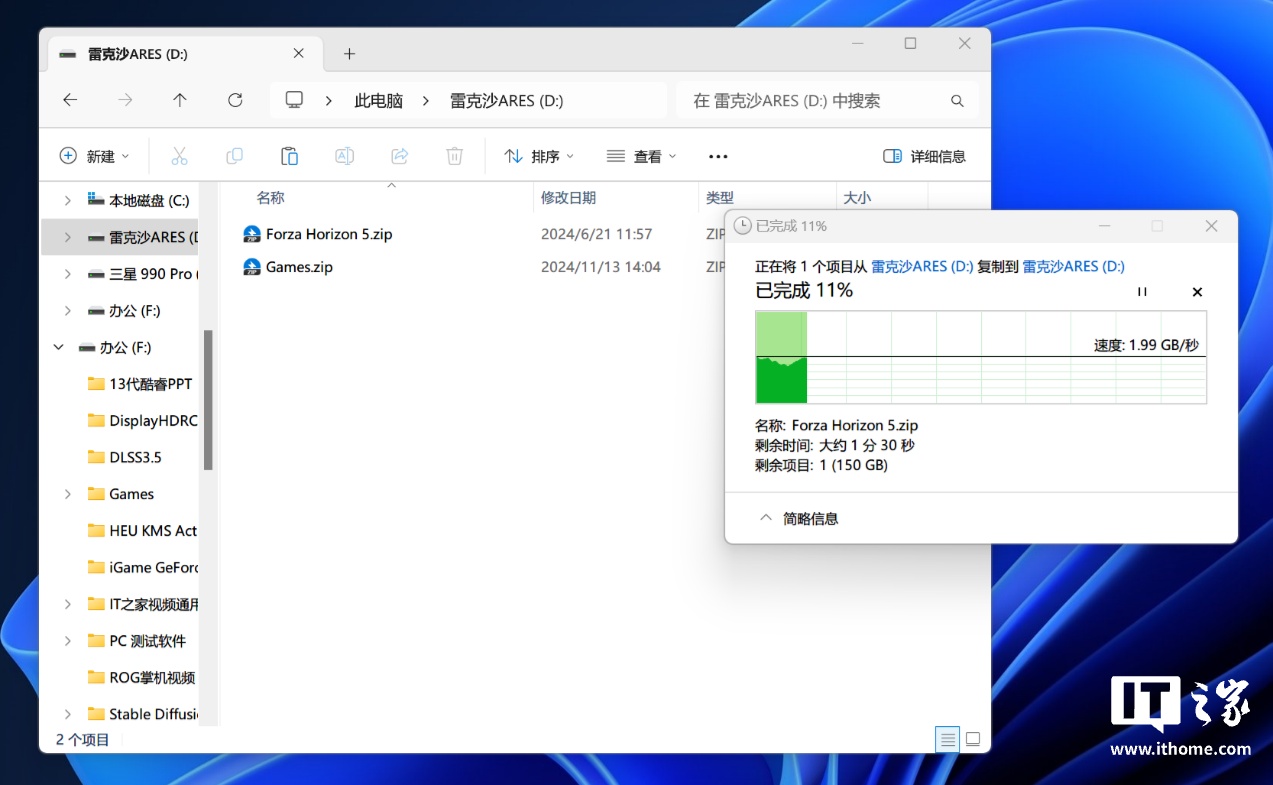Go up one directory level

[180, 100]
